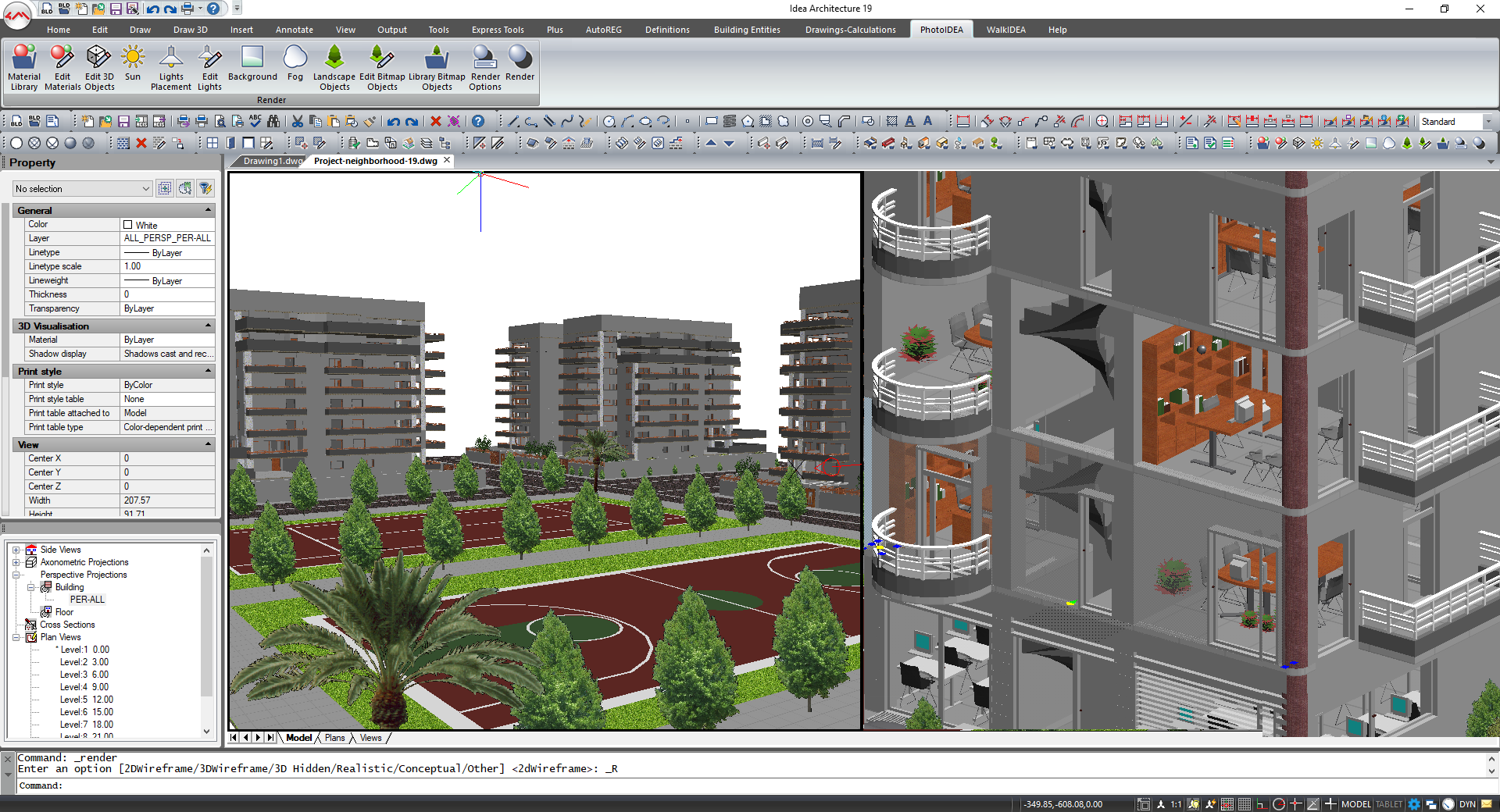Viewport: 1500px width, 812px height.
Task: Toggle DYN dynamic input in status bar
Action: (x=1467, y=804)
